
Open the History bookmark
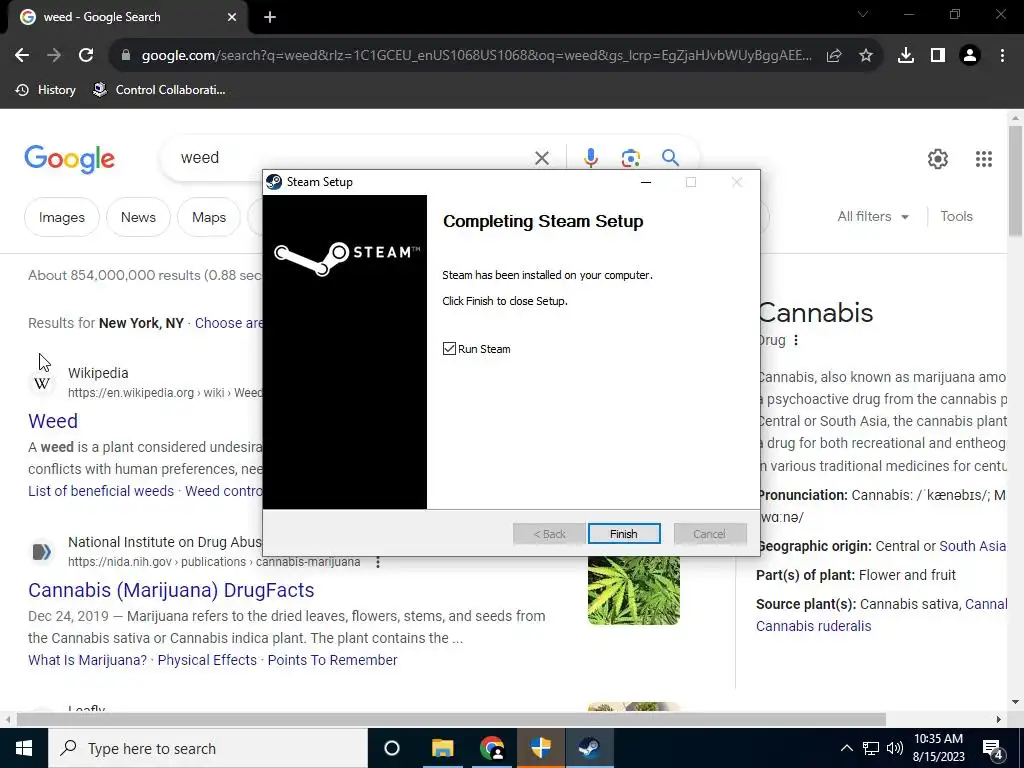point(45,90)
